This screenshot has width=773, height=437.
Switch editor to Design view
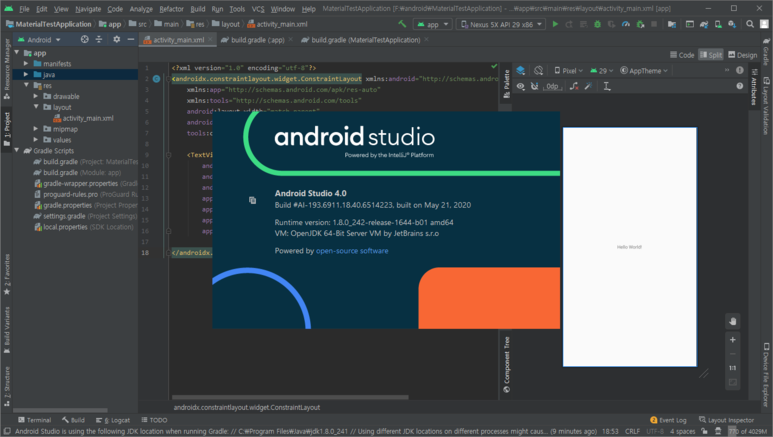point(742,55)
